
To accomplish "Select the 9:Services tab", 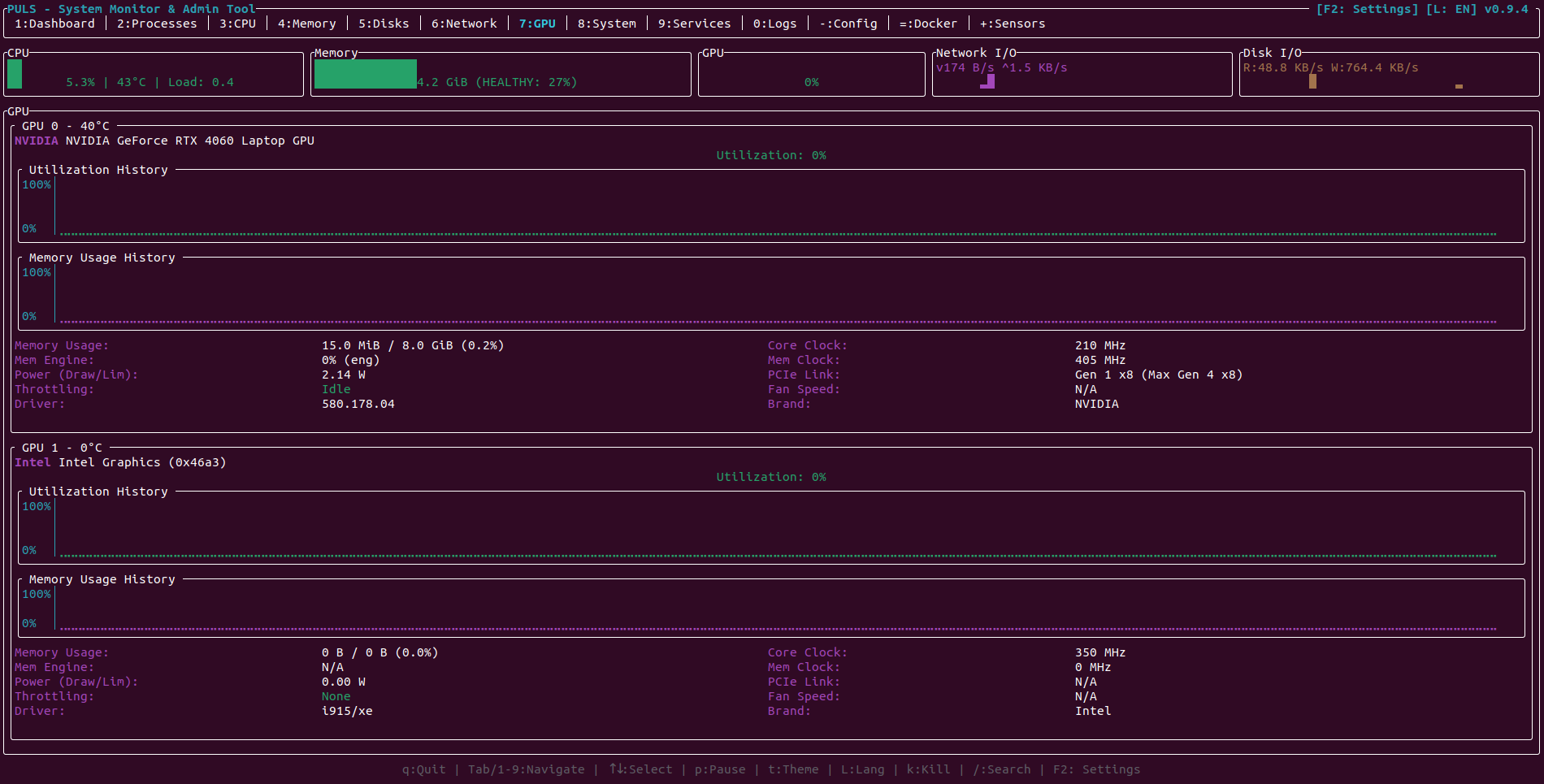I will (x=694, y=24).
